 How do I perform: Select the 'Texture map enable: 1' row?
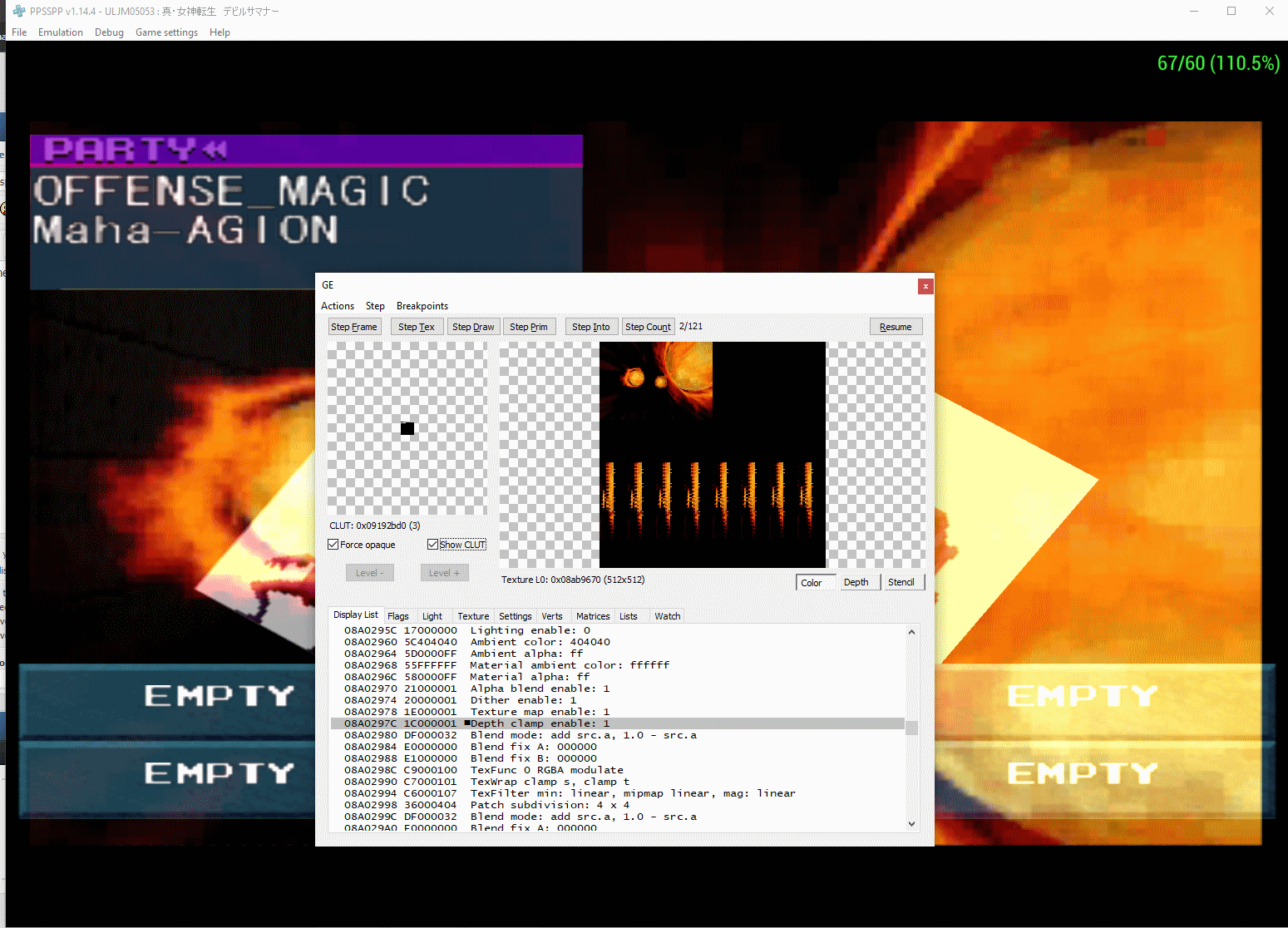pos(617,712)
